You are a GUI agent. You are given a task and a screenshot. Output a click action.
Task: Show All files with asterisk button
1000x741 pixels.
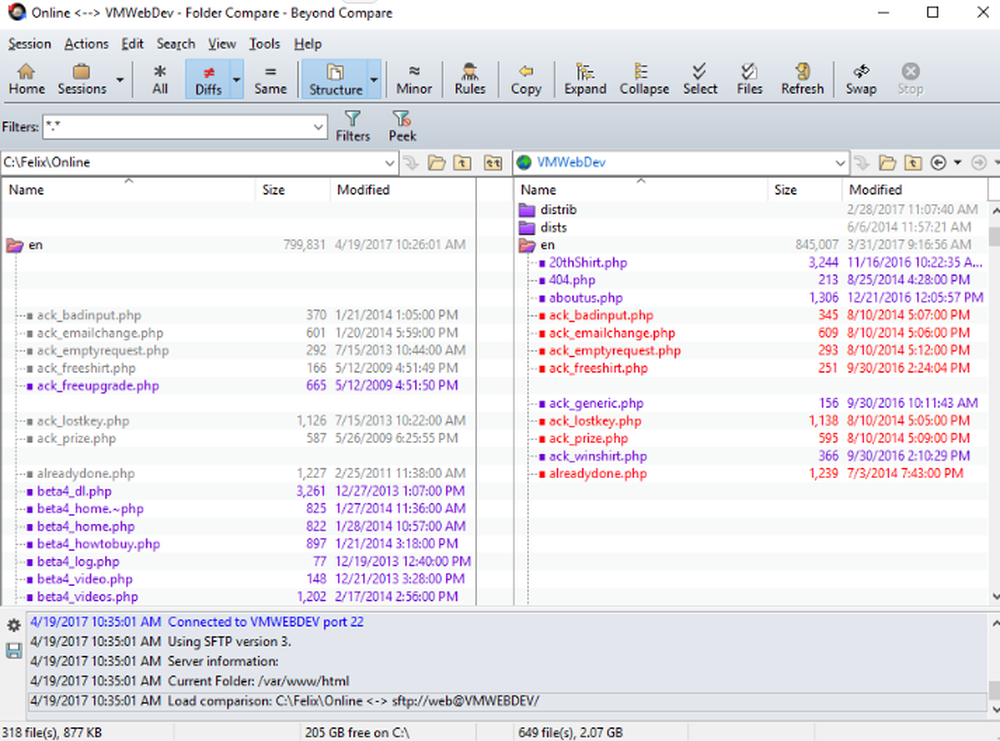click(160, 79)
